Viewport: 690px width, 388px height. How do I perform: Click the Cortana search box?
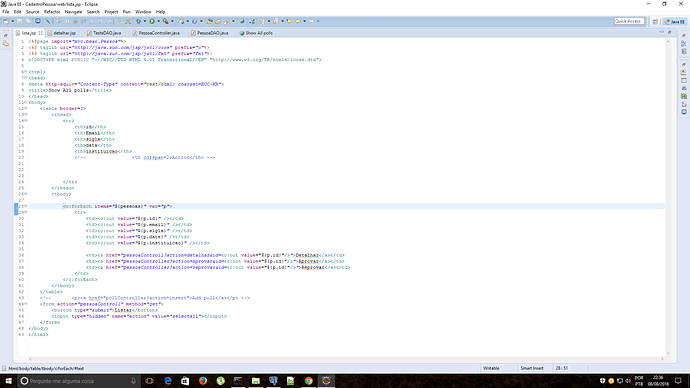click(x=79, y=381)
